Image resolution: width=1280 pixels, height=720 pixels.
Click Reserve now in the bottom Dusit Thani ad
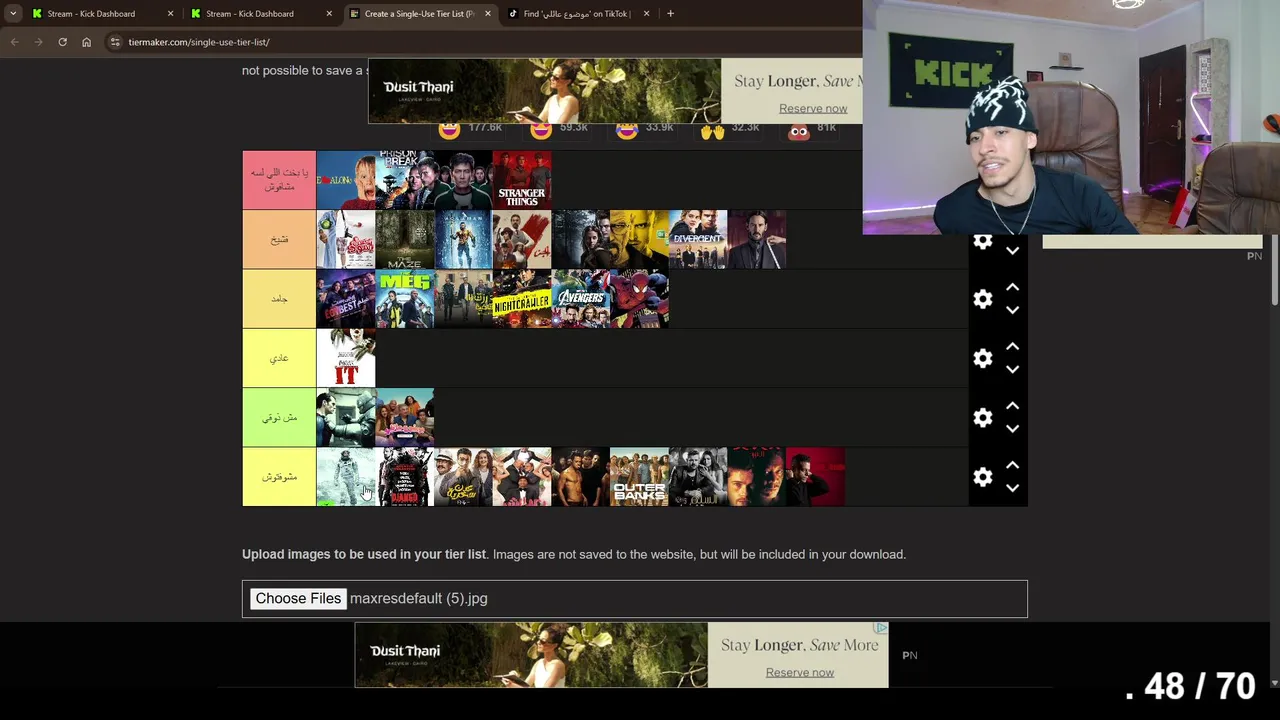point(800,672)
